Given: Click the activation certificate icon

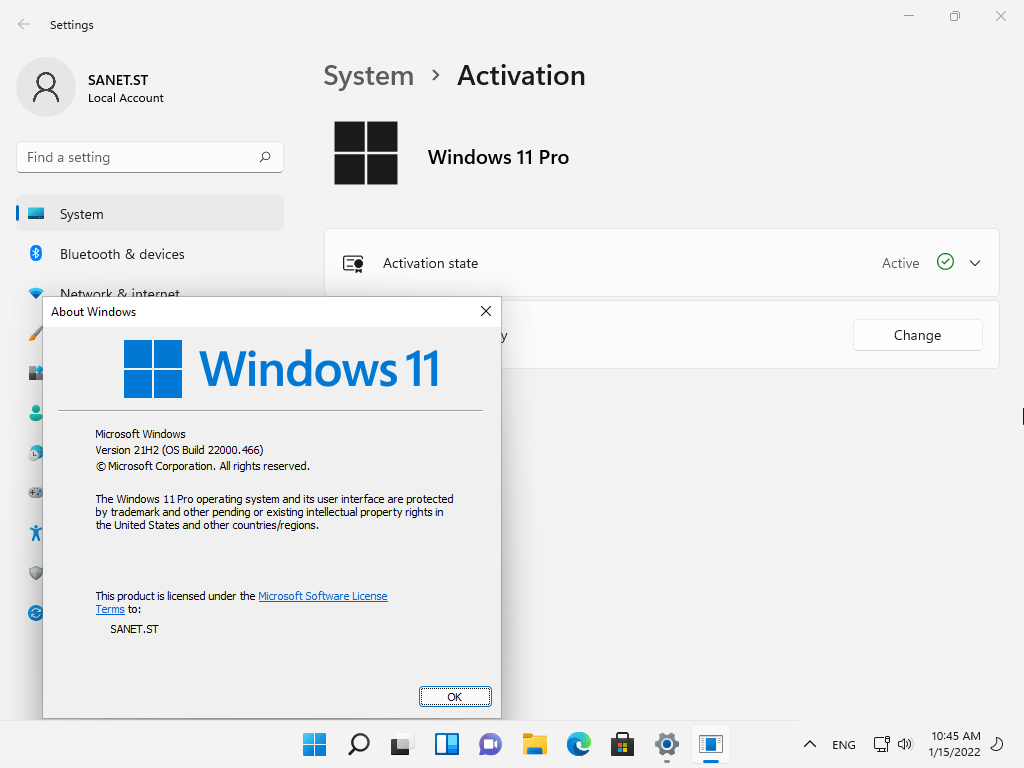Looking at the screenshot, I should tap(353, 264).
